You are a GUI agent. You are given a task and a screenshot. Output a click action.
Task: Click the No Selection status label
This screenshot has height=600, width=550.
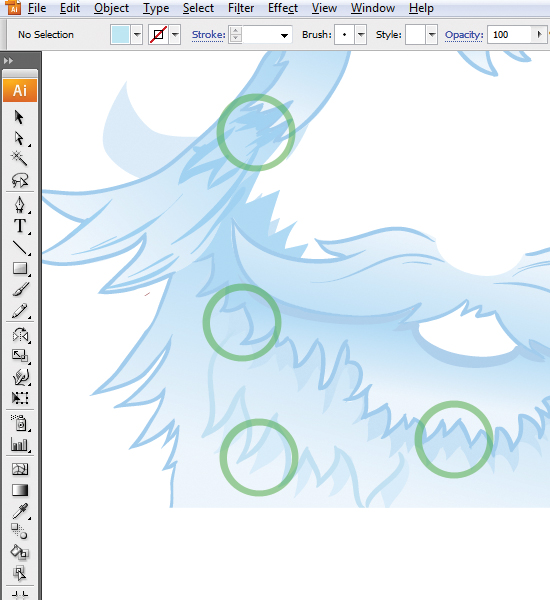coord(46,35)
